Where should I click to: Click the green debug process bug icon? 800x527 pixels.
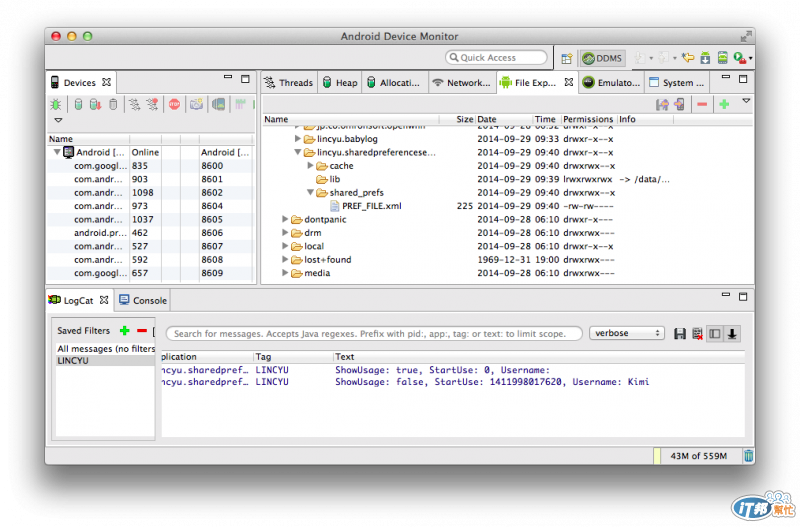pos(56,105)
